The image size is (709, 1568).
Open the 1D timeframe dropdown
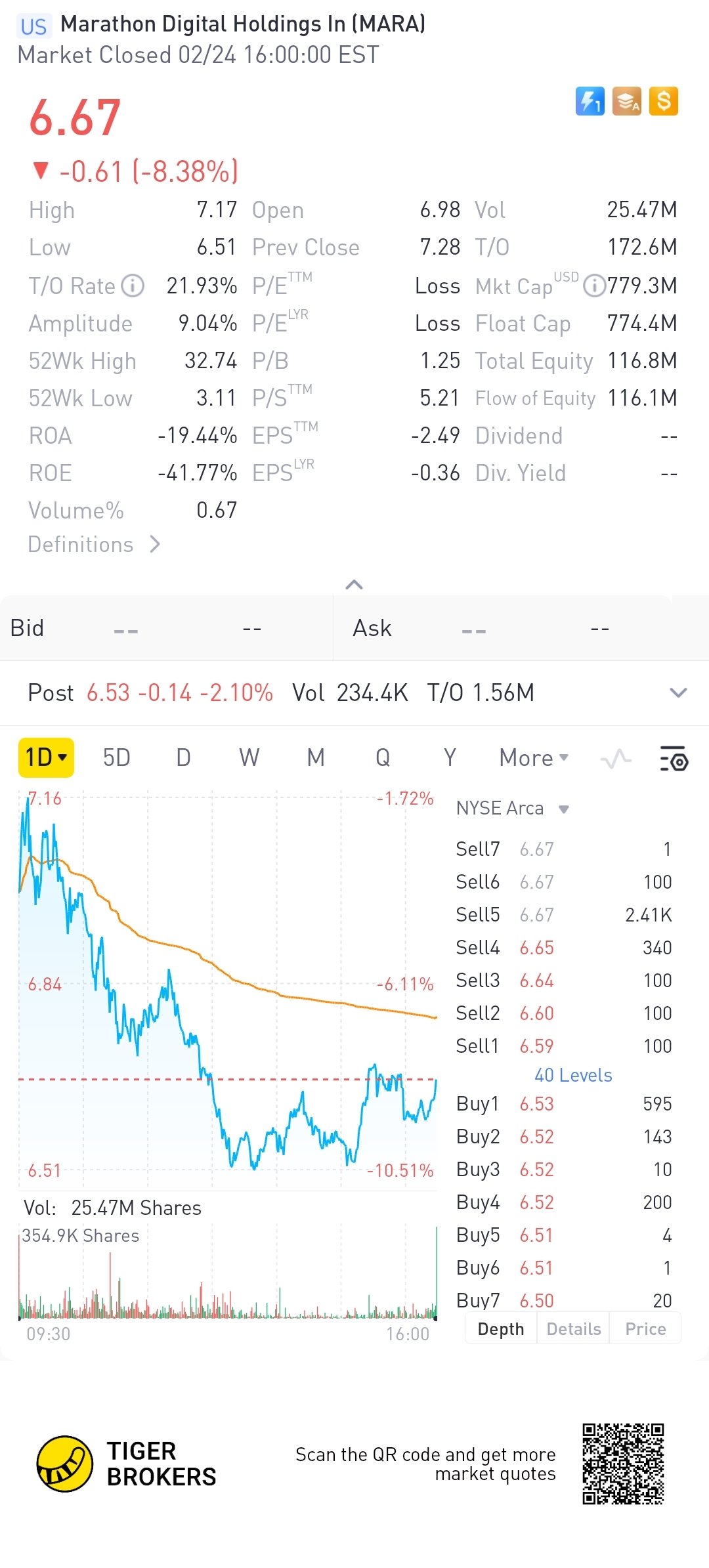46,757
